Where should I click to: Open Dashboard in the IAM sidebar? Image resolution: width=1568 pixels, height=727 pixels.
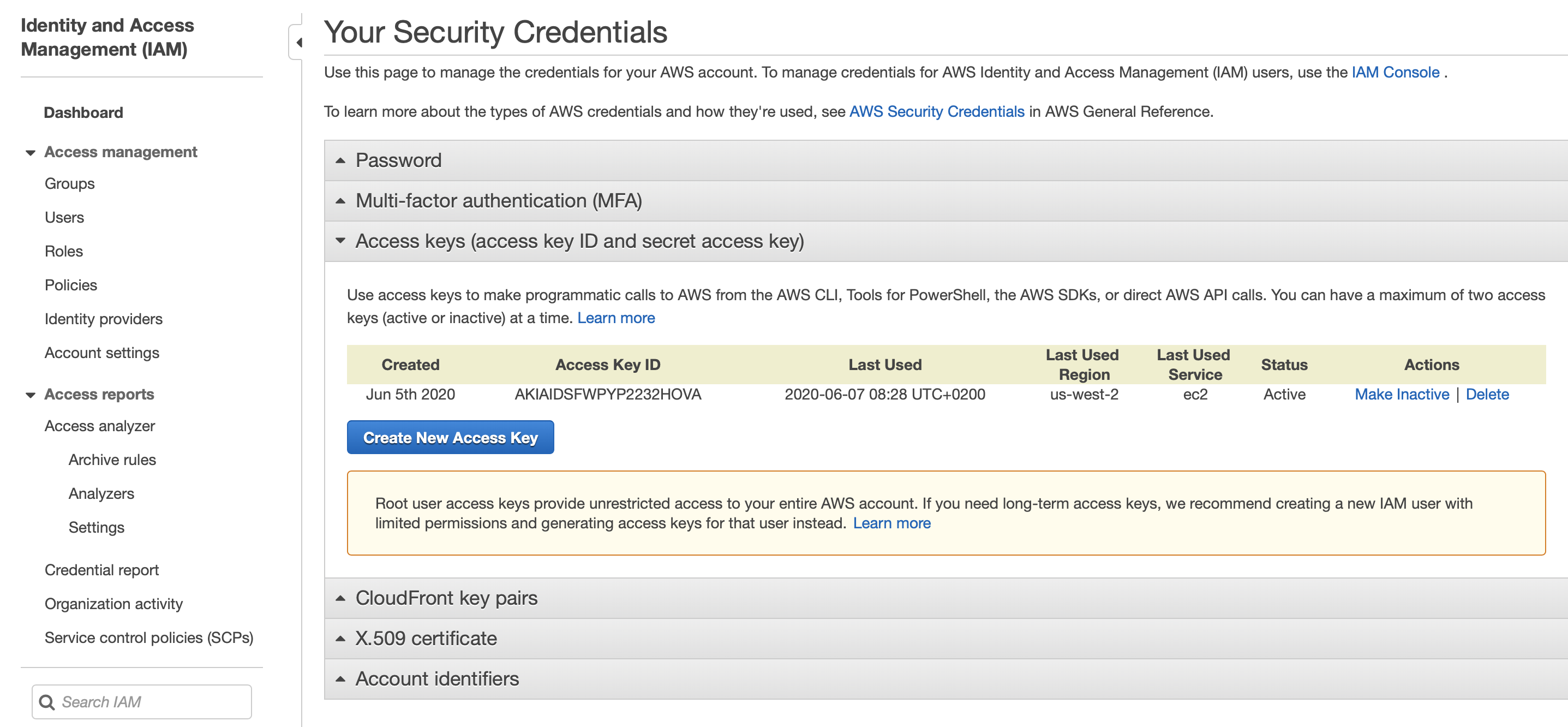83,112
